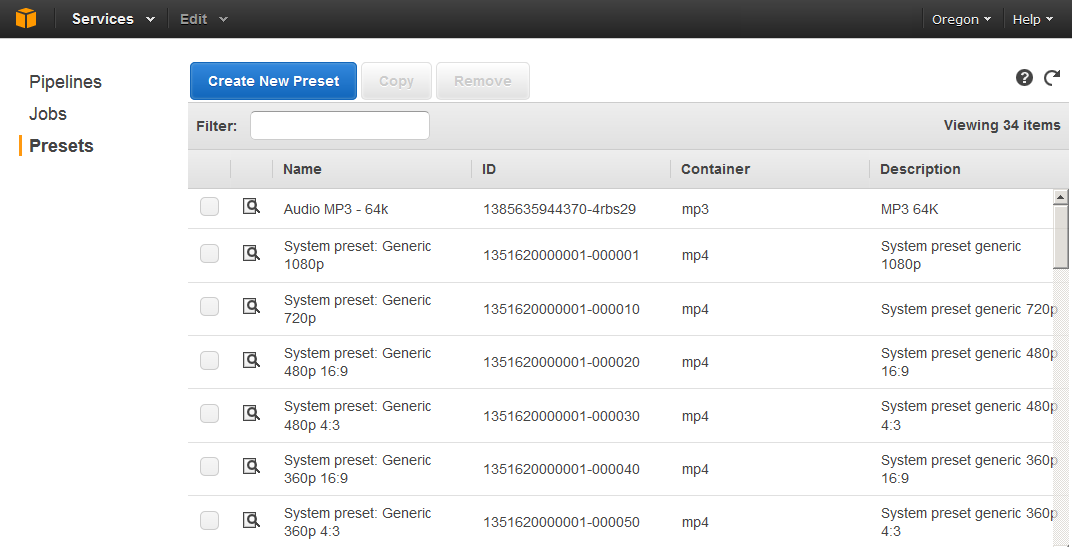This screenshot has height=547, width=1072.
Task: Focus the Filter text field
Action: pyautogui.click(x=340, y=126)
